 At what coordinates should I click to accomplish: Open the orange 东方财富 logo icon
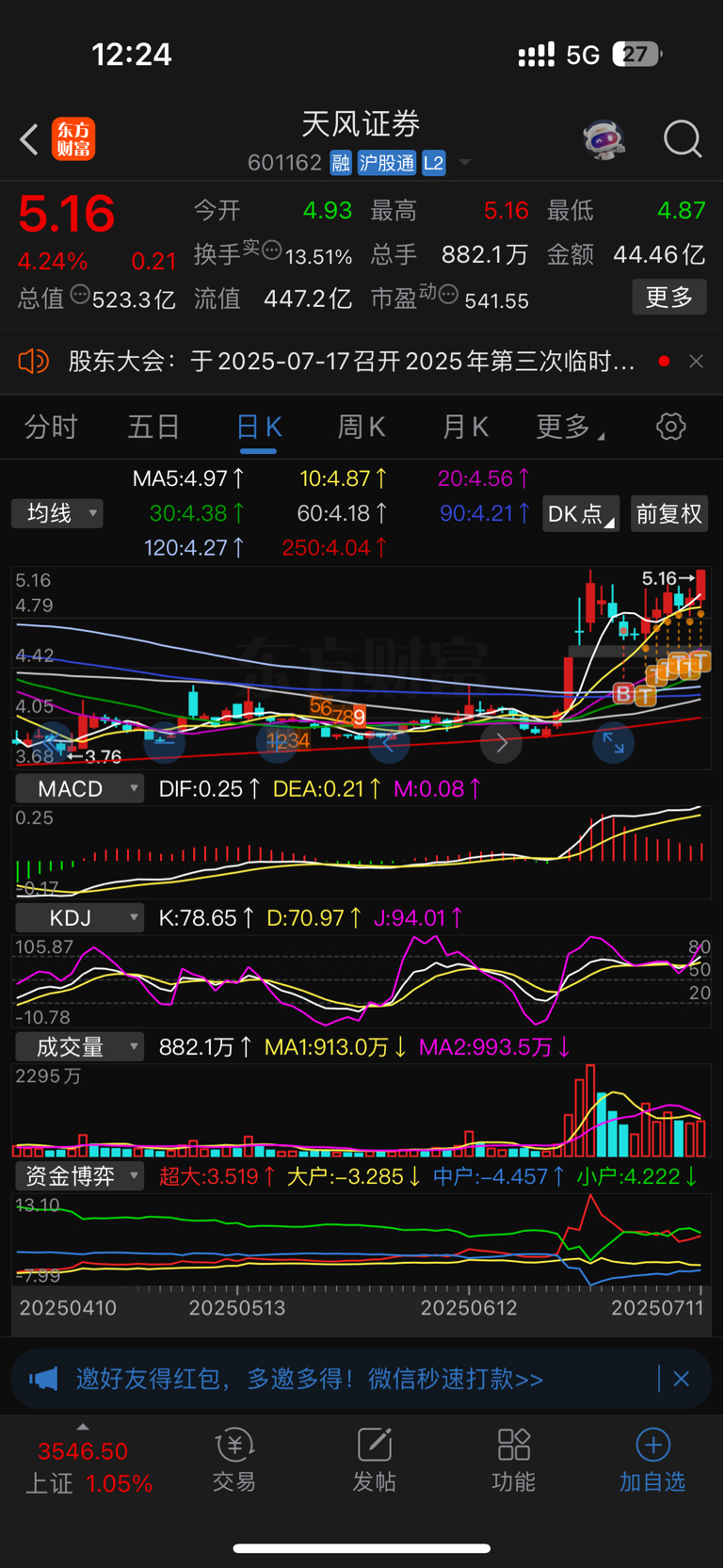(x=73, y=139)
